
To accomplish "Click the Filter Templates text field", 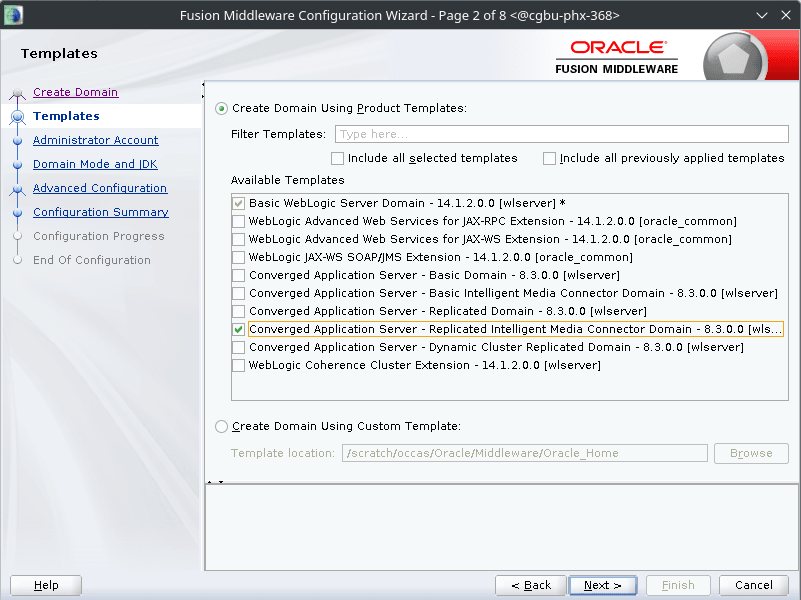I will [x=561, y=134].
